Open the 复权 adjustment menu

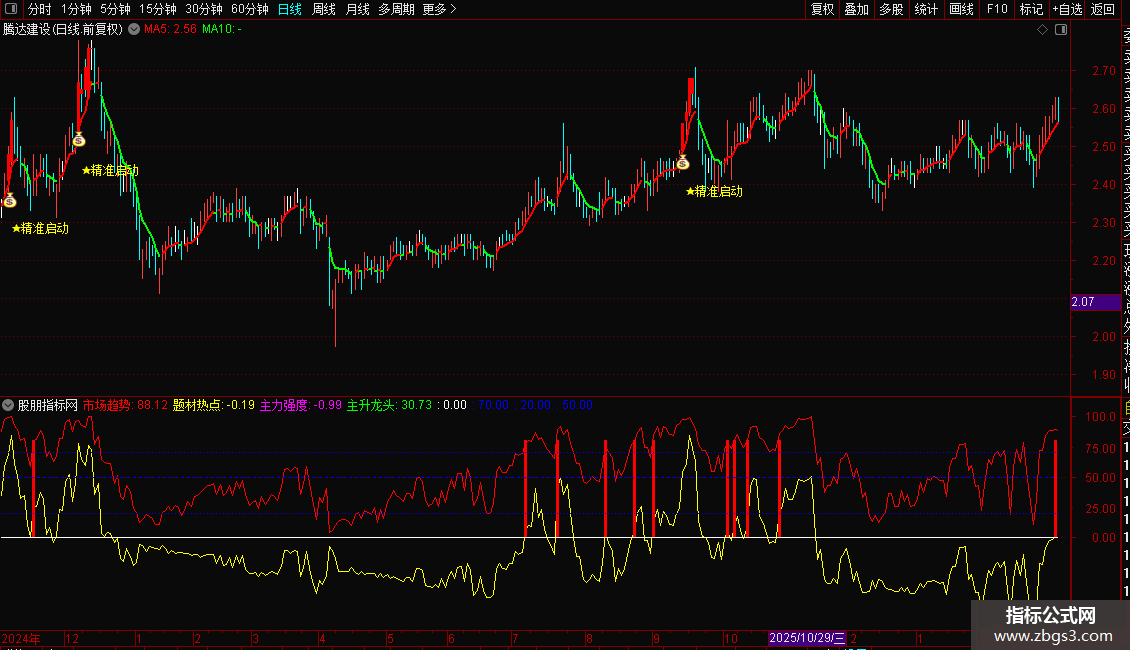[822, 9]
